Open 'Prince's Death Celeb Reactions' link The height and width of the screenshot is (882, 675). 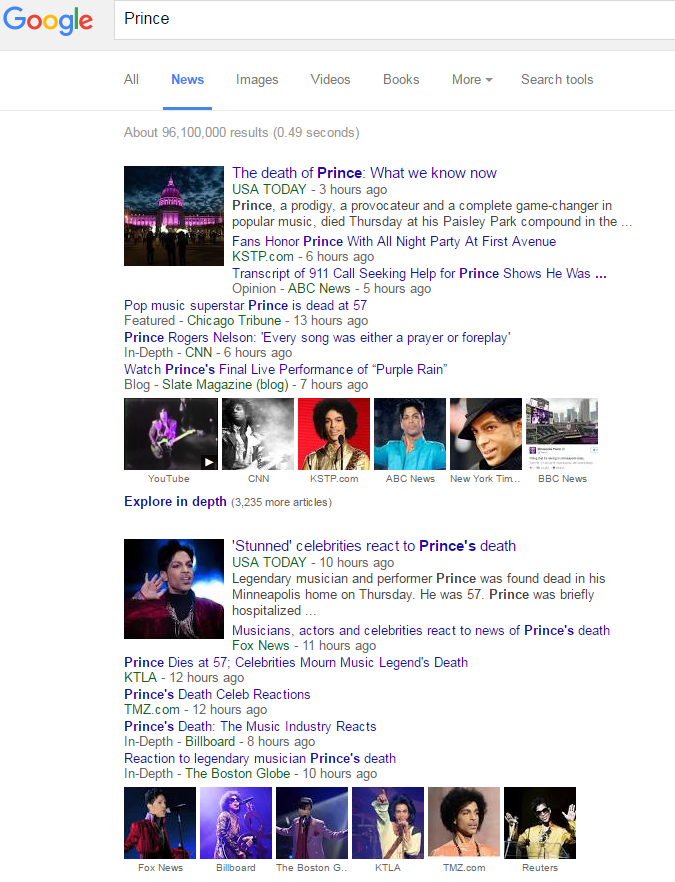pos(217,694)
